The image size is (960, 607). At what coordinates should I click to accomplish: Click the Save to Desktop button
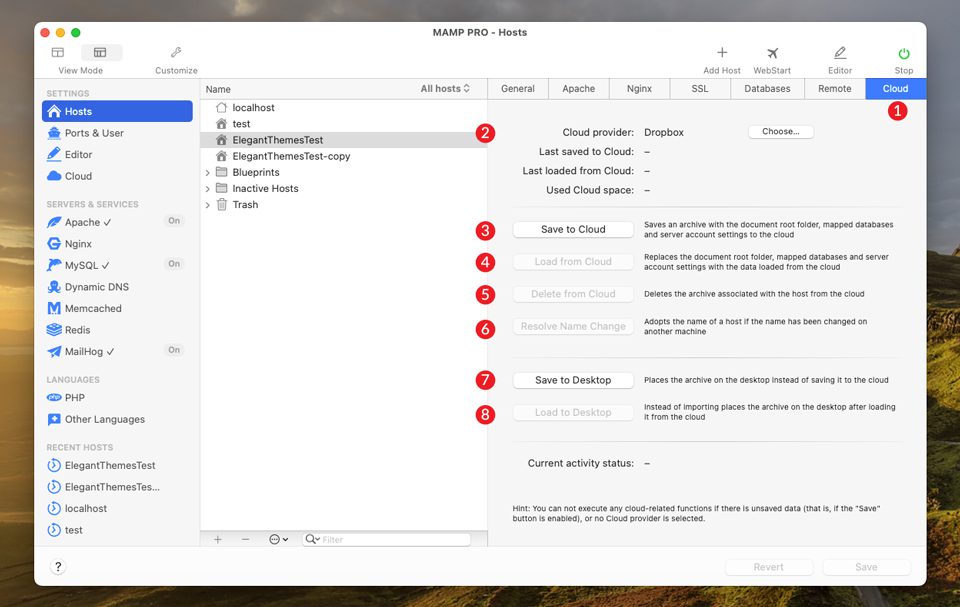tap(573, 380)
